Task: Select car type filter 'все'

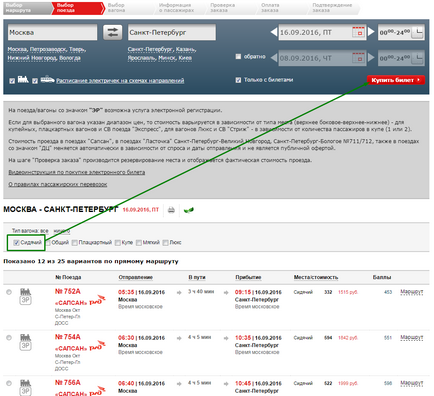Action: [x=44, y=231]
